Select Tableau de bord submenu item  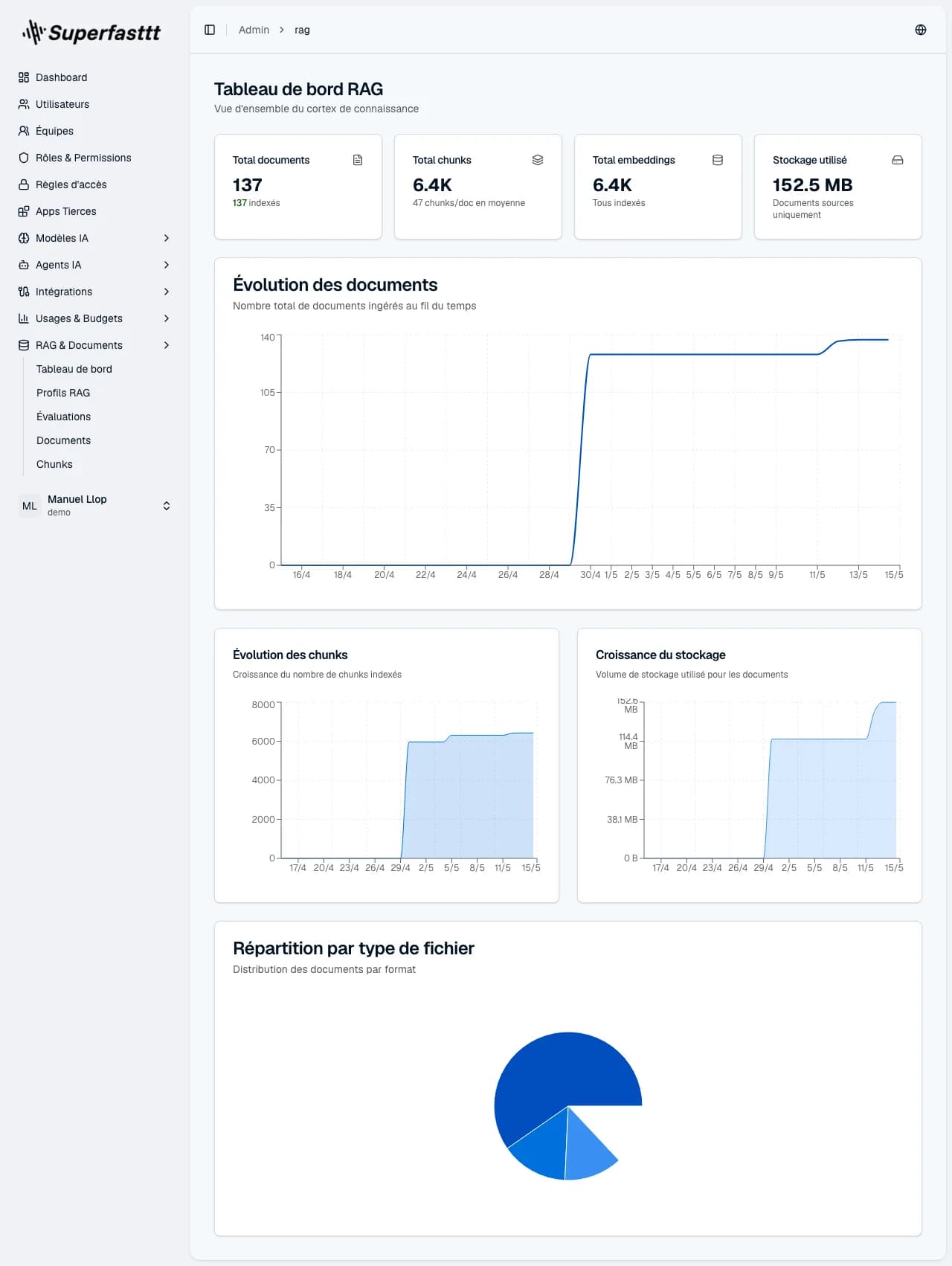74,369
